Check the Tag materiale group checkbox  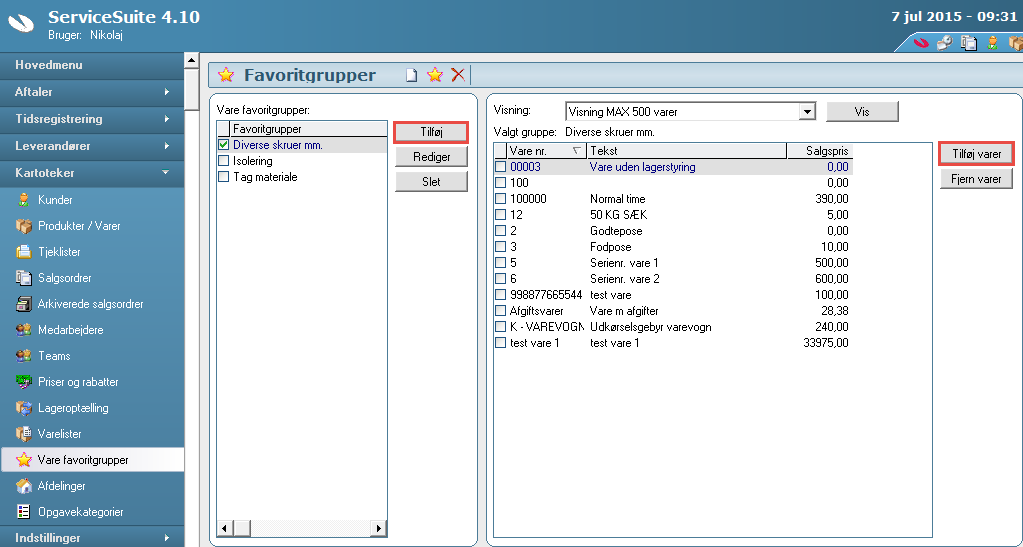(224, 177)
